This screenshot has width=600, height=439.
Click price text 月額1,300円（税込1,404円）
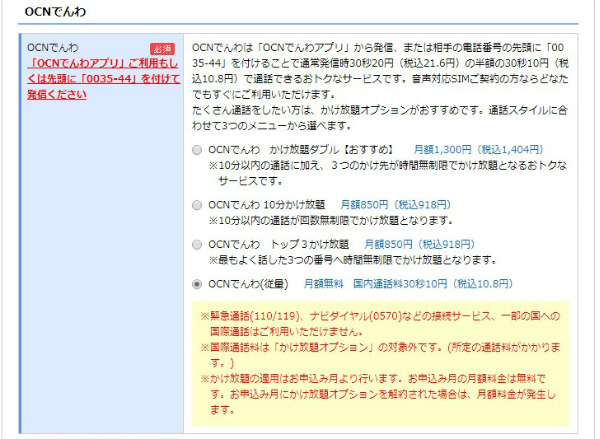point(478,149)
